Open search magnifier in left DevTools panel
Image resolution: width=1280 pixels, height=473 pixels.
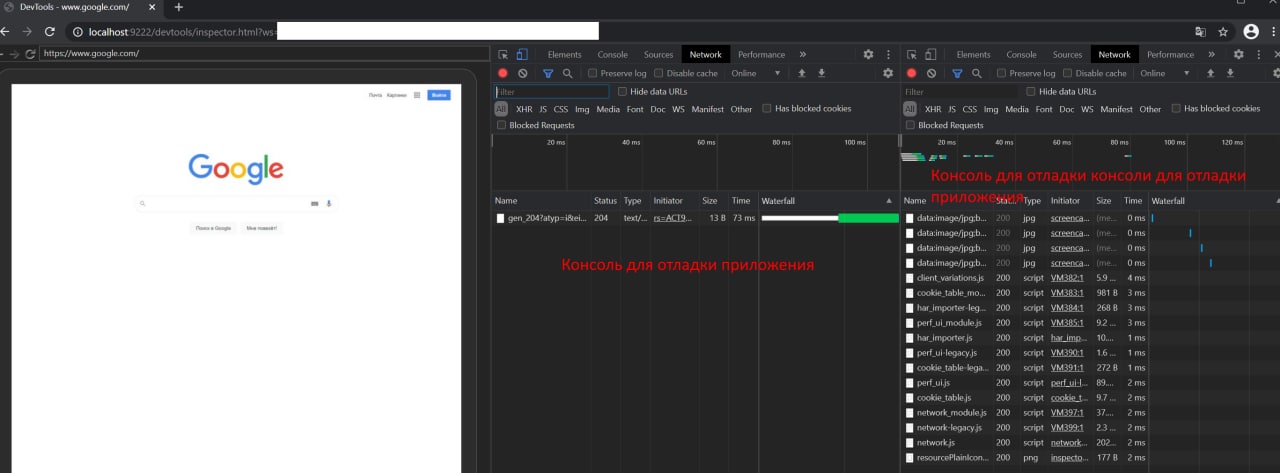point(567,73)
